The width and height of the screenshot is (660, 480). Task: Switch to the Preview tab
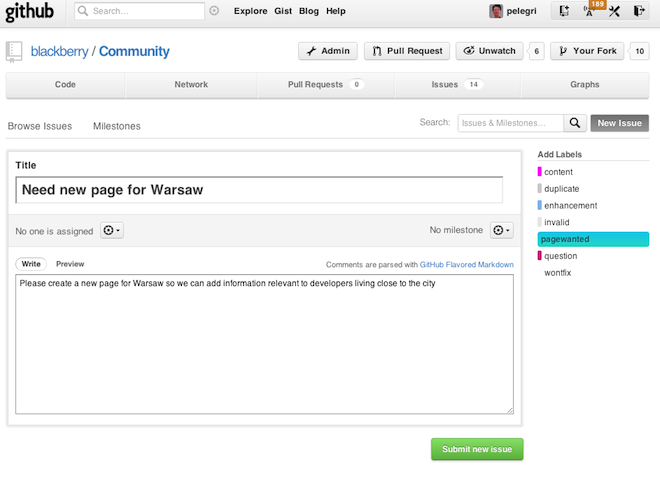[x=70, y=264]
